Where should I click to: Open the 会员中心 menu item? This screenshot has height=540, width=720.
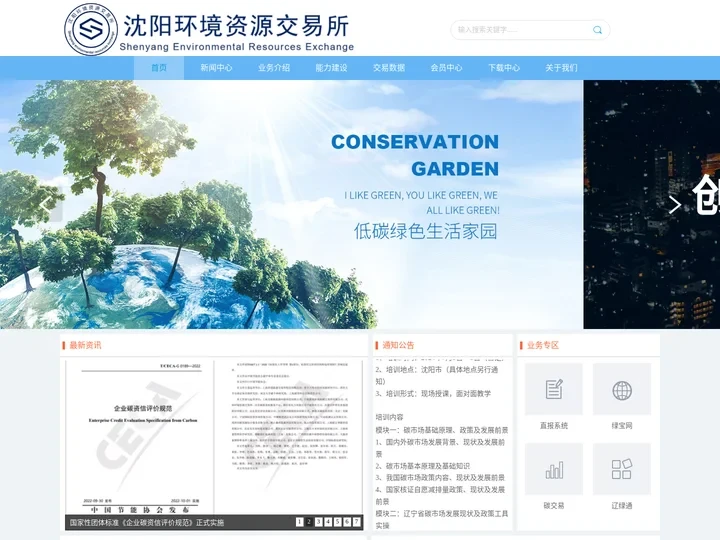(446, 68)
